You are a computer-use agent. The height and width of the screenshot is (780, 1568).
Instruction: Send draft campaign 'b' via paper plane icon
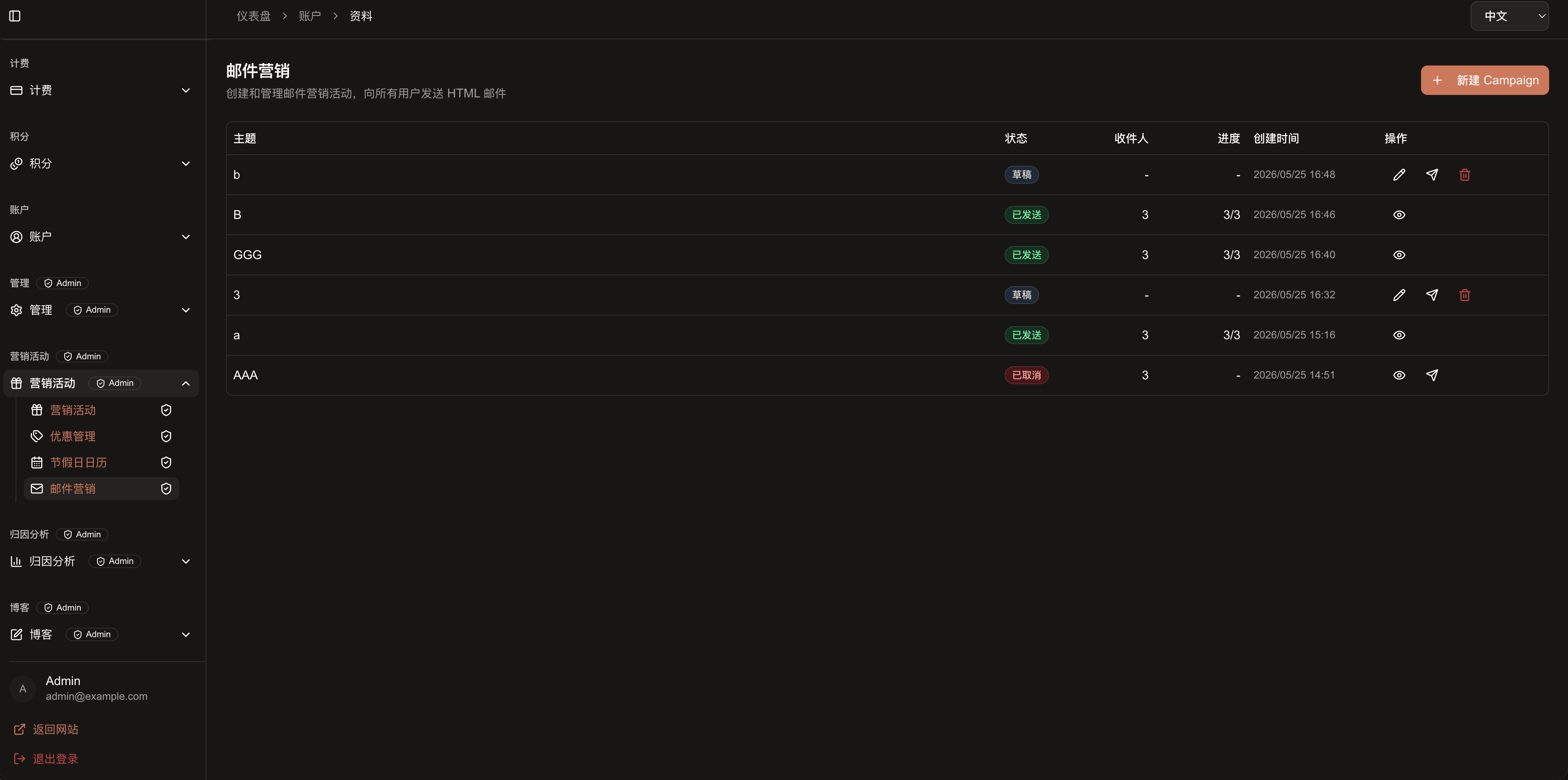pyautogui.click(x=1432, y=175)
